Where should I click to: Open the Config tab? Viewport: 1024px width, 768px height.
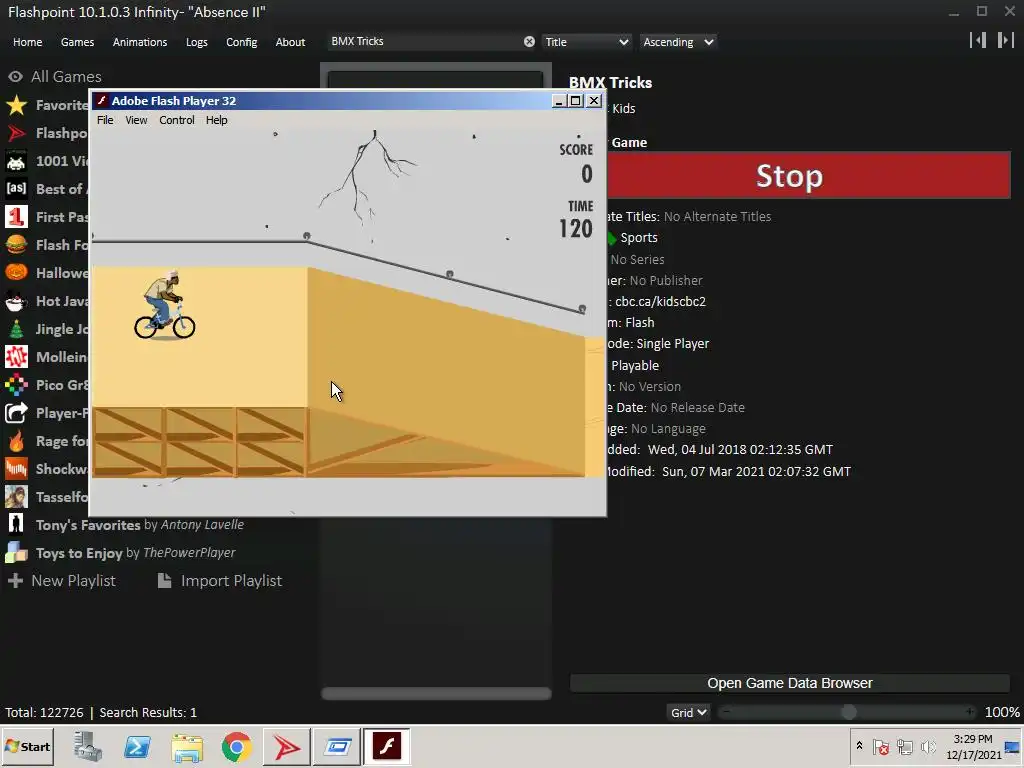coord(242,42)
